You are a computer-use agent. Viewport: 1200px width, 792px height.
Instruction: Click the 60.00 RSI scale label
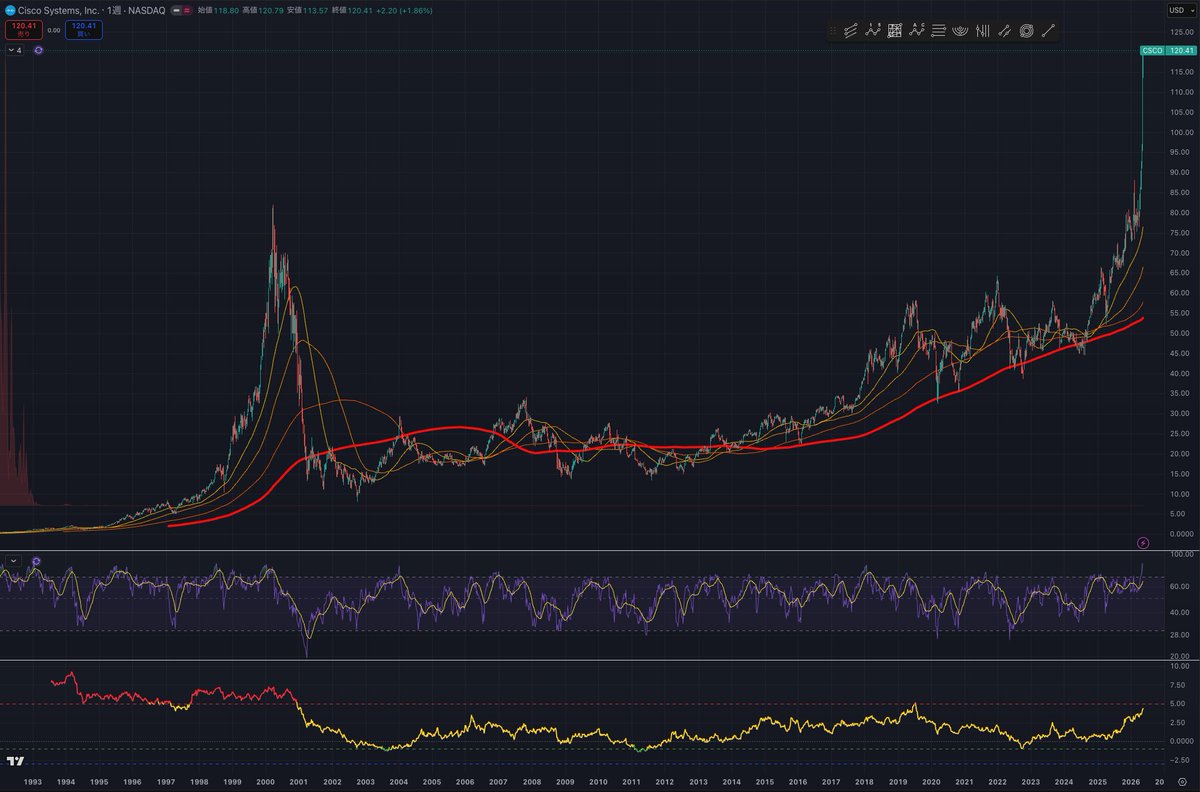click(1182, 587)
